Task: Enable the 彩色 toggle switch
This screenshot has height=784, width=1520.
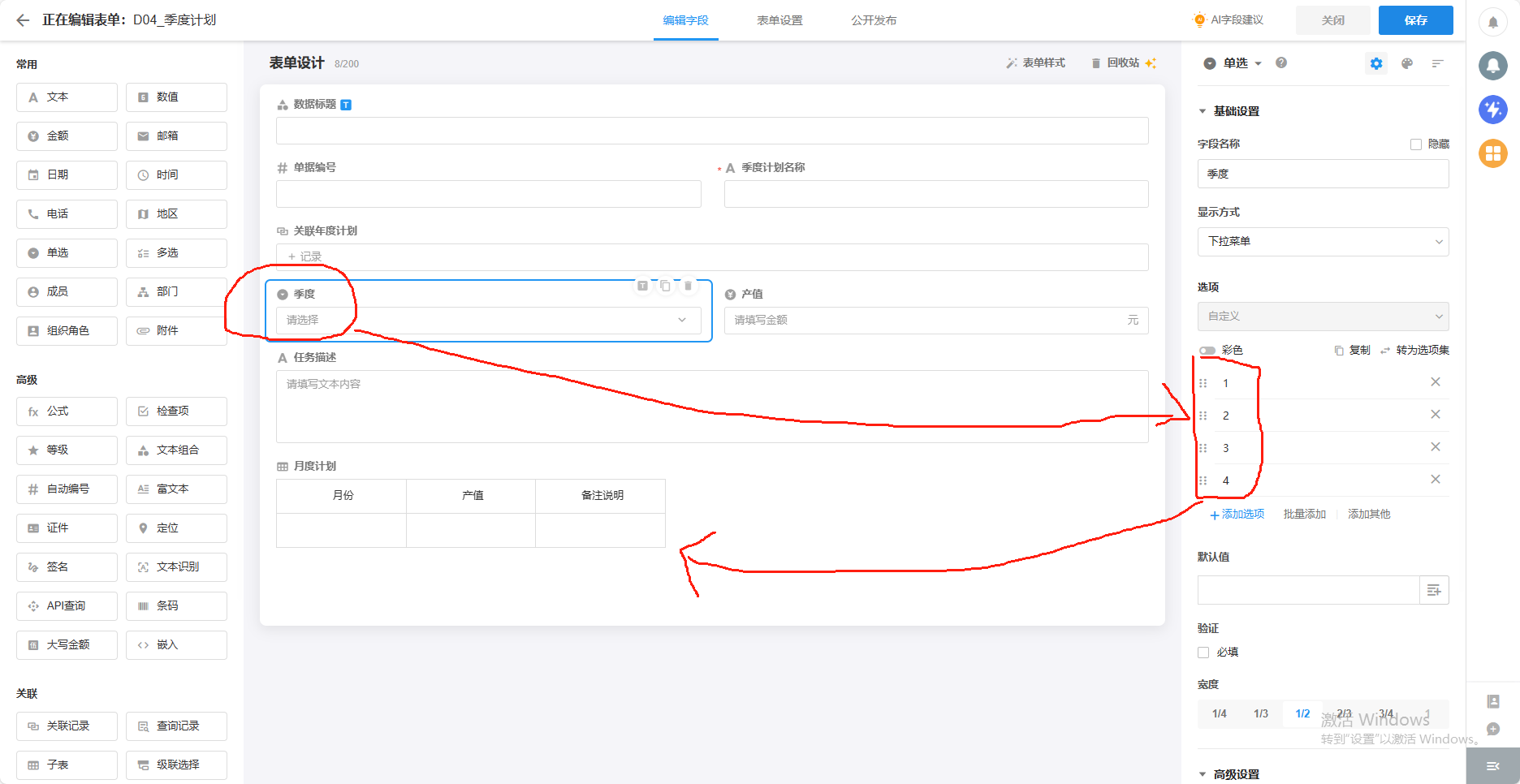Action: pyautogui.click(x=1207, y=351)
